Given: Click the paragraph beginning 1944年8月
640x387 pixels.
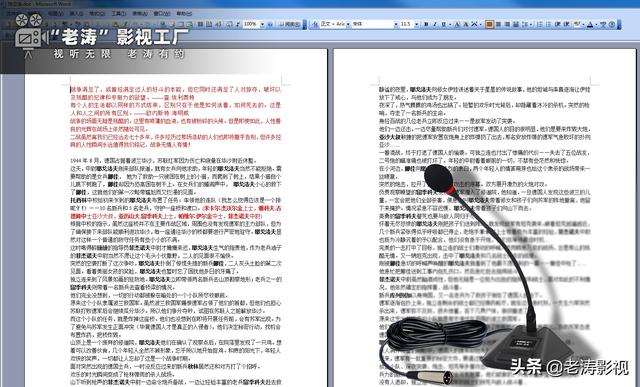Looking at the screenshot, I should [162, 160].
